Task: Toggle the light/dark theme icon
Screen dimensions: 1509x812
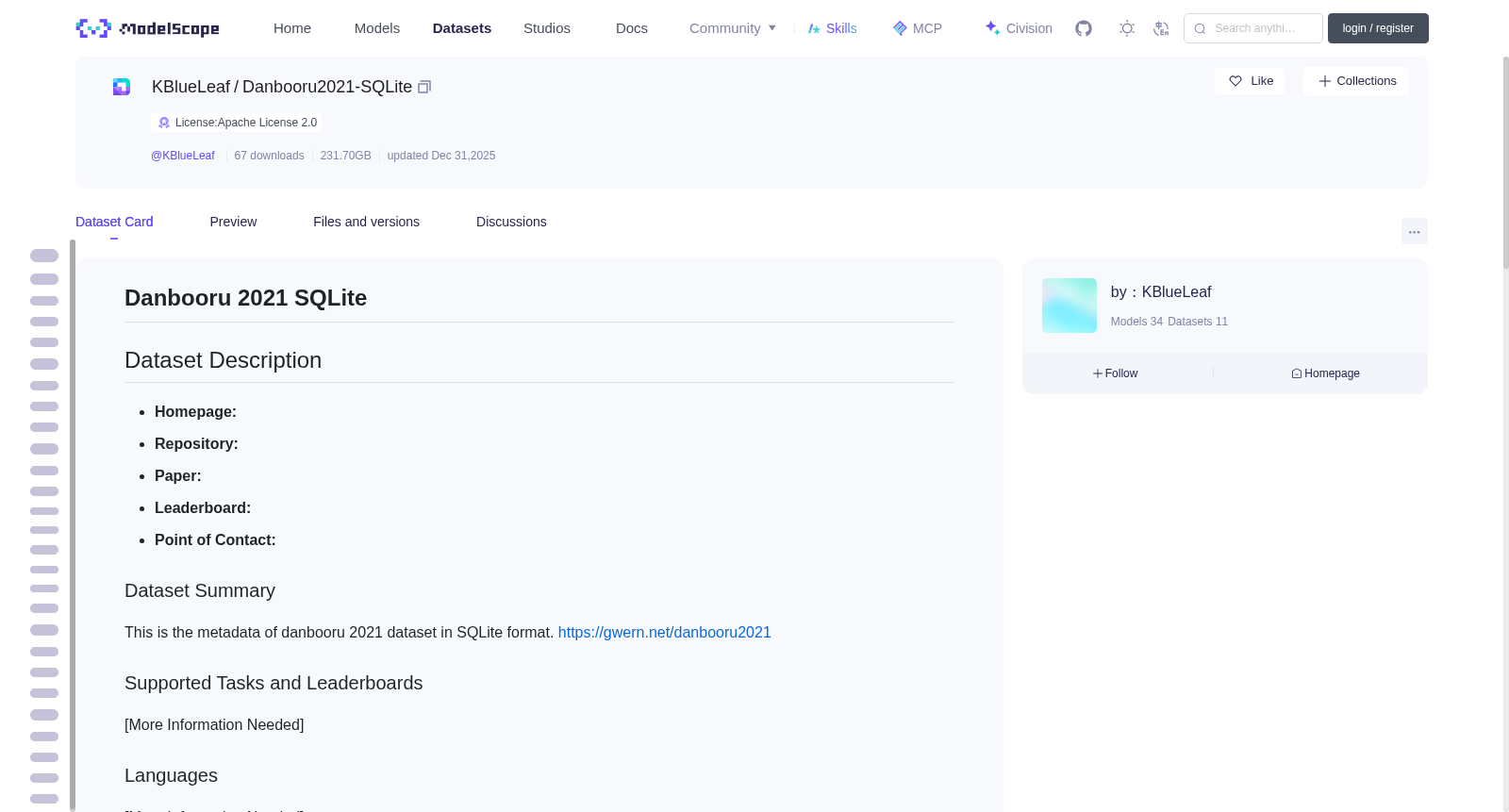Action: (1127, 28)
